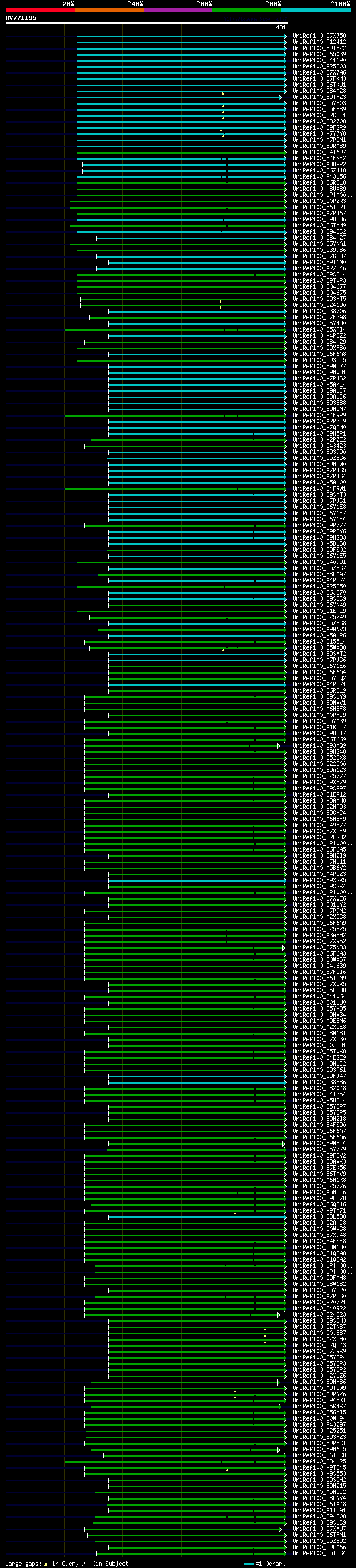Select the label UniRef100_Q6RCL8
Image resolution: width=356 pixels, height=1568 pixels.
tap(319, 183)
